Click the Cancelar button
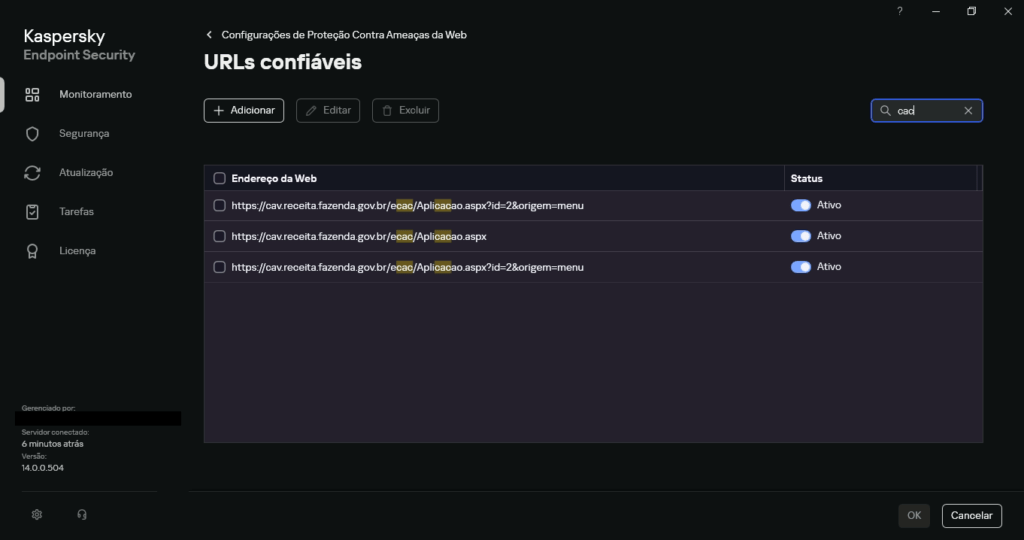The width and height of the screenshot is (1024, 540). [x=972, y=516]
